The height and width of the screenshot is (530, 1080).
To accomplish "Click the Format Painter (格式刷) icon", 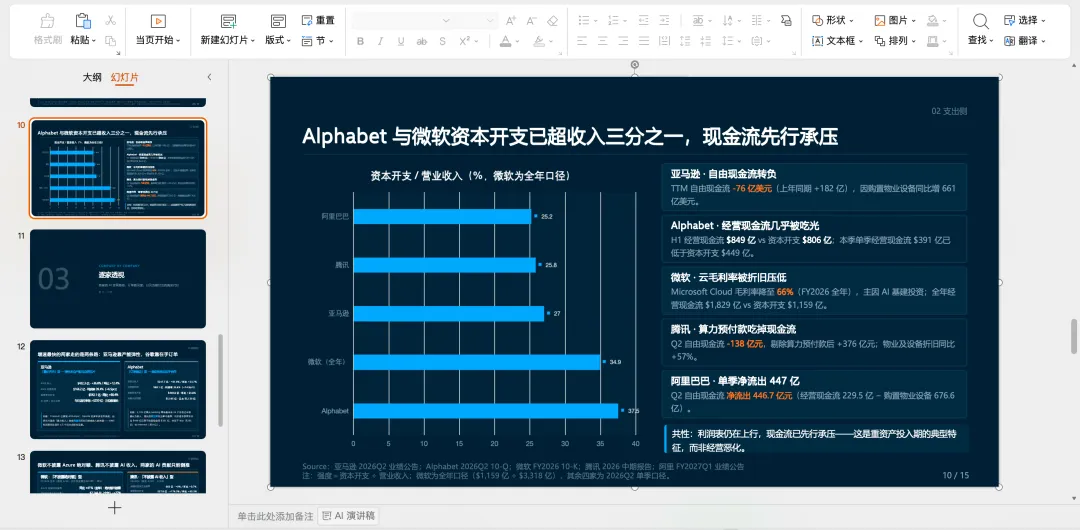I will (48, 21).
